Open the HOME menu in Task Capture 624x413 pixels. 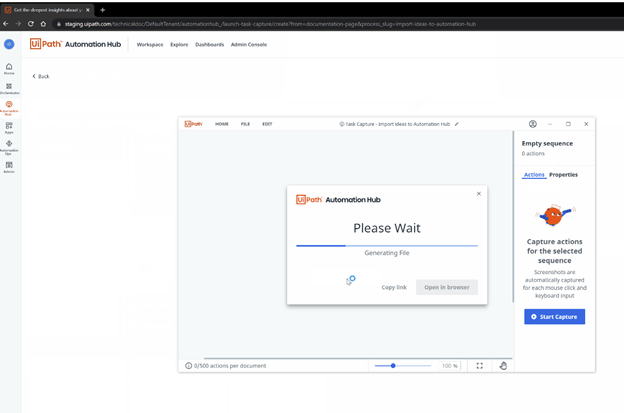[x=222, y=124]
